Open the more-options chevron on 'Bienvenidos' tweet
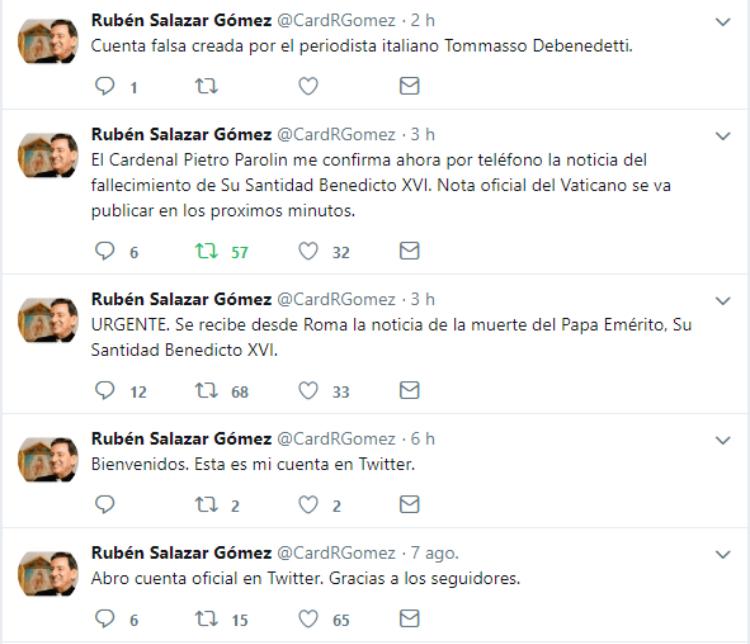Screen dimensions: 750x644 (723, 439)
